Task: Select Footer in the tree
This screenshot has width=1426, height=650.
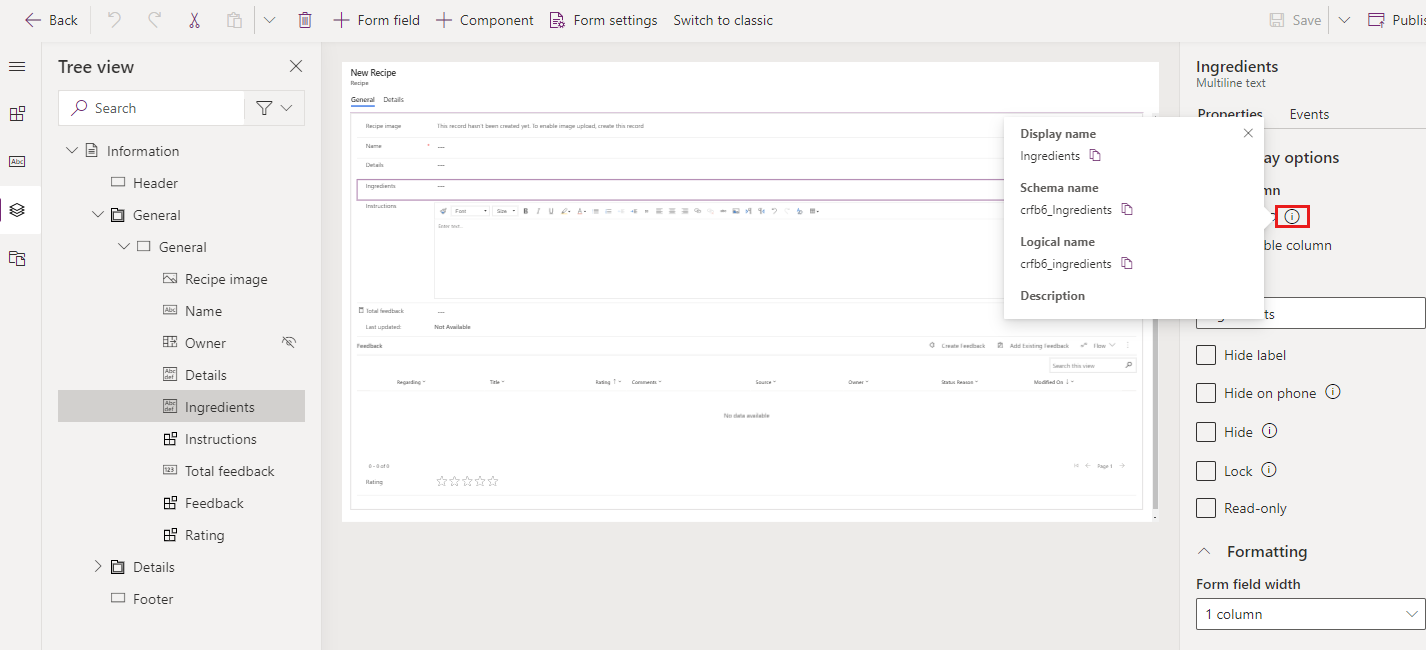Action: [153, 599]
